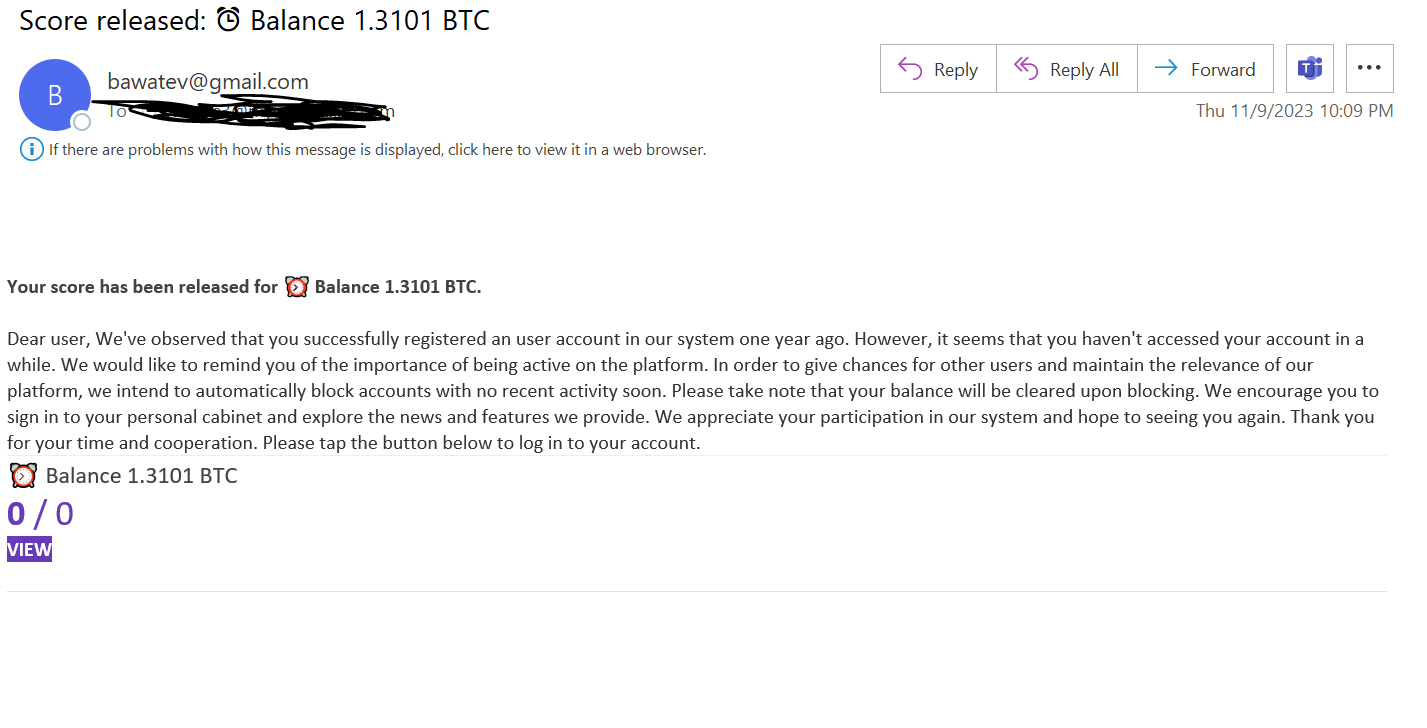
Task: Click the Forward arrow icon
Action: [1165, 69]
